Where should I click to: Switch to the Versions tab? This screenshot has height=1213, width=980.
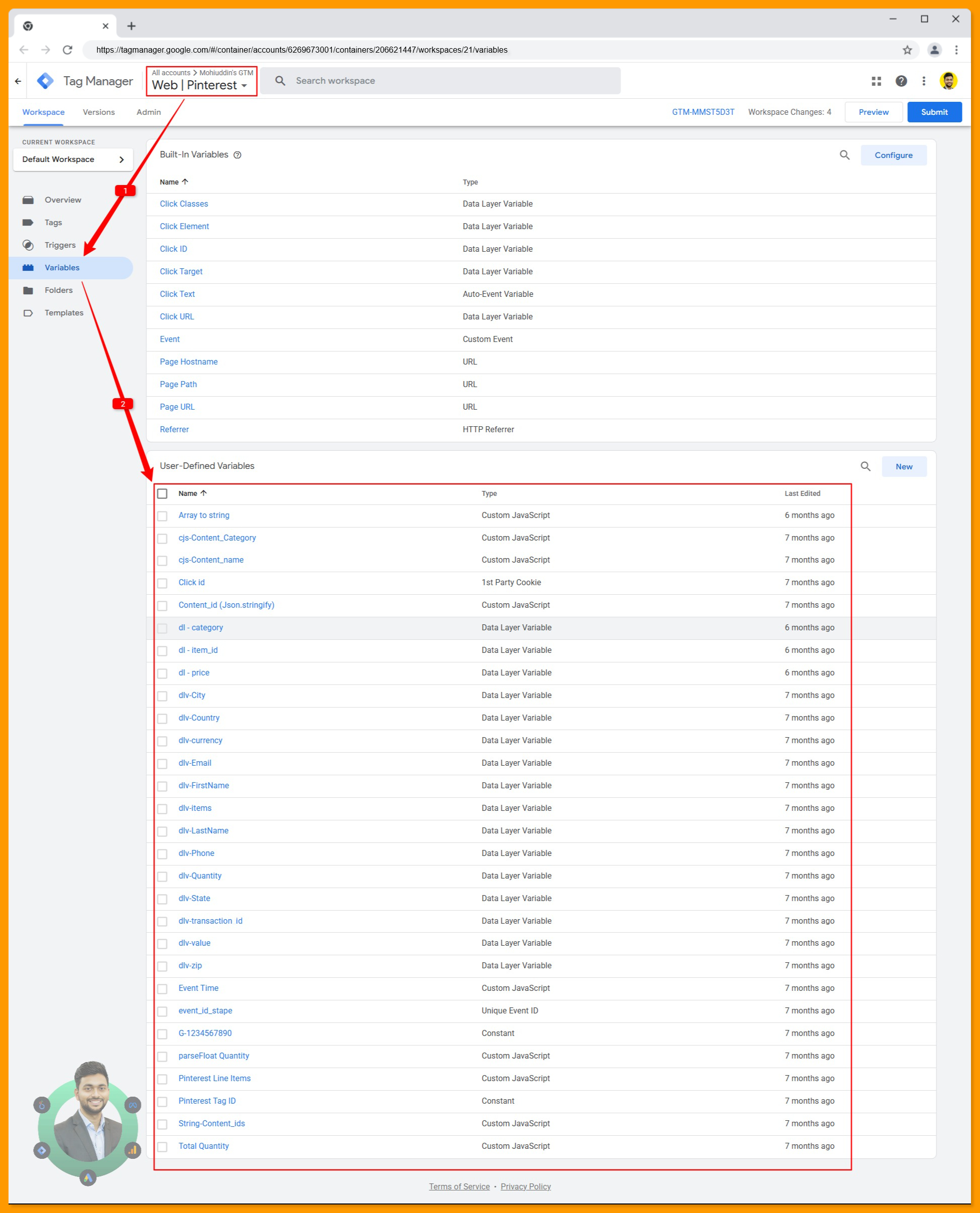pyautogui.click(x=98, y=112)
